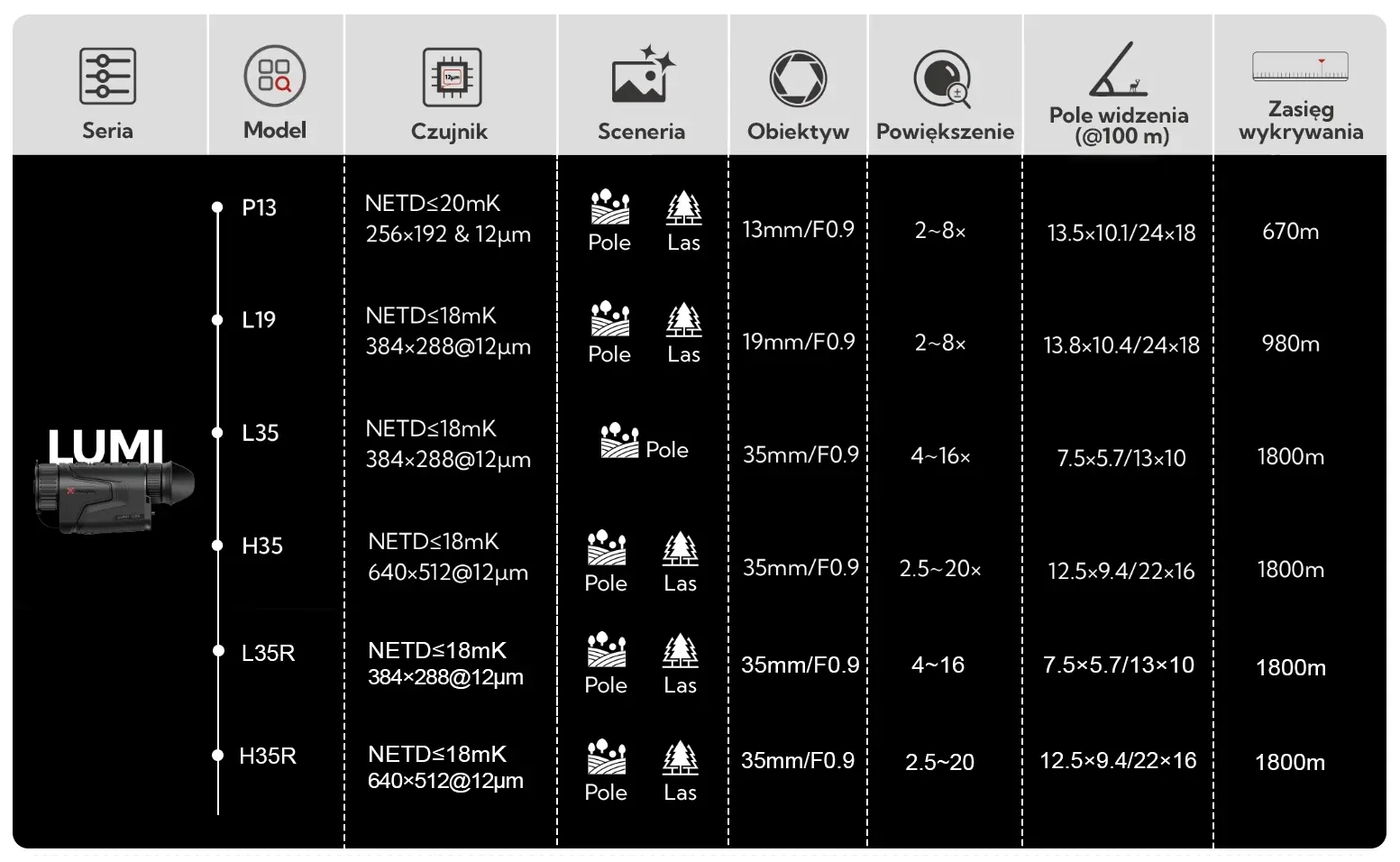Click the Sceneria column header text
Screen dimensions: 1400x862
[x=641, y=132]
